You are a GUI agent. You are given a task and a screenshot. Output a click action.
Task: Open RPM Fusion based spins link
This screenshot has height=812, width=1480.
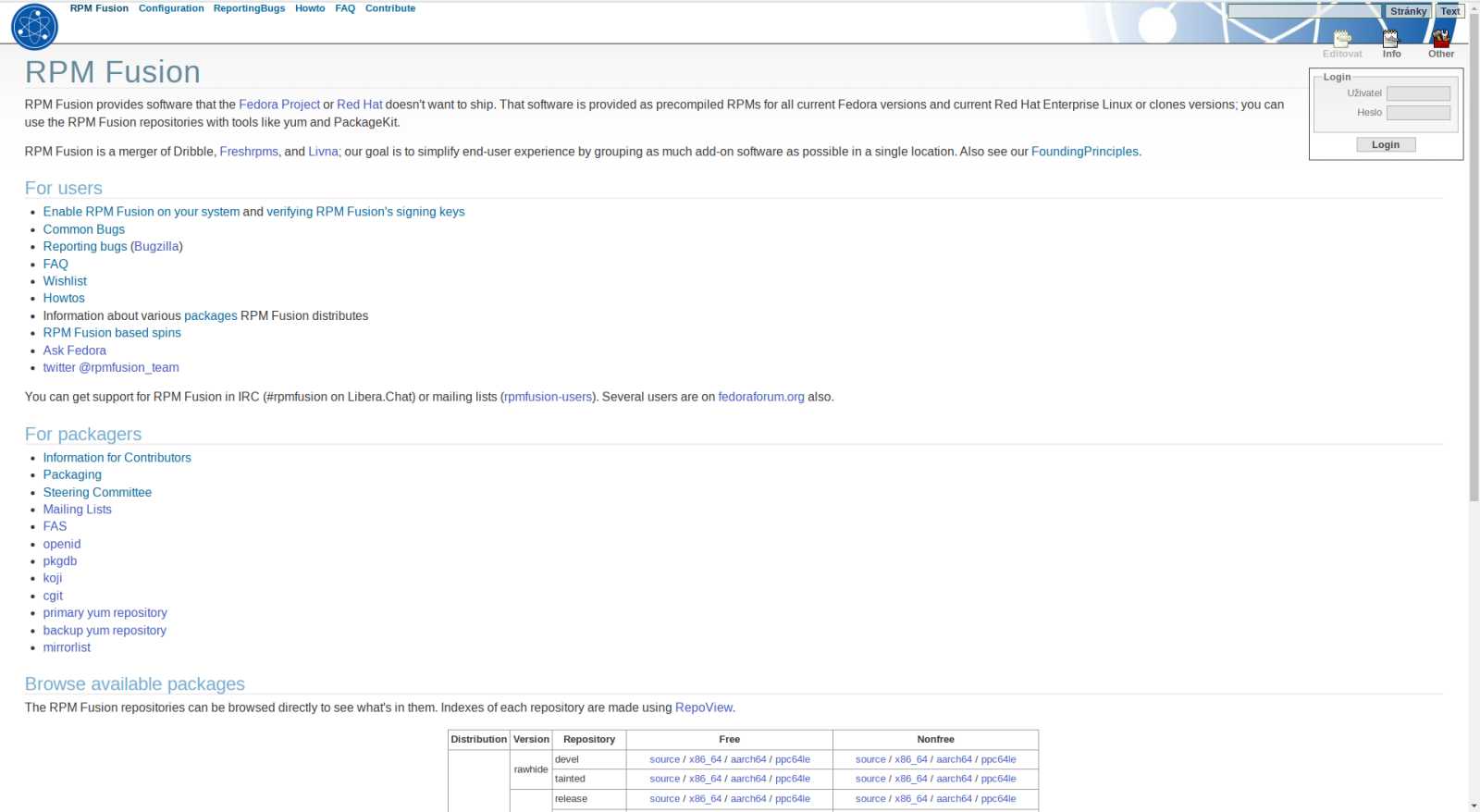(x=112, y=333)
